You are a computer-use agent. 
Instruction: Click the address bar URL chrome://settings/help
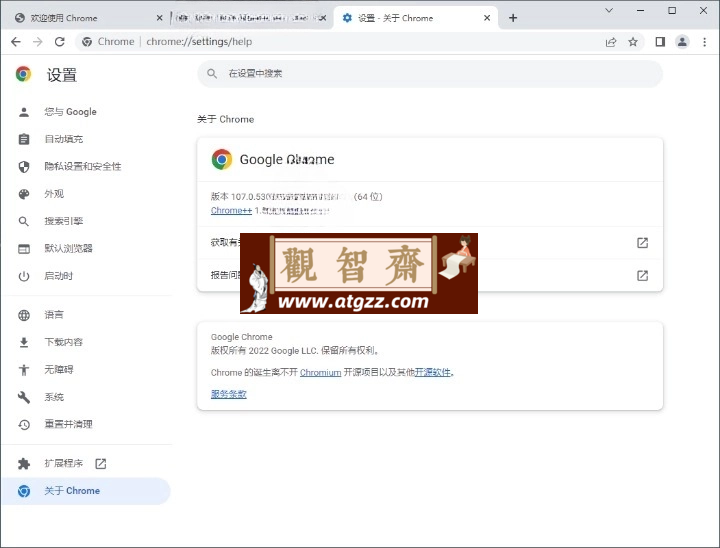pos(199,42)
